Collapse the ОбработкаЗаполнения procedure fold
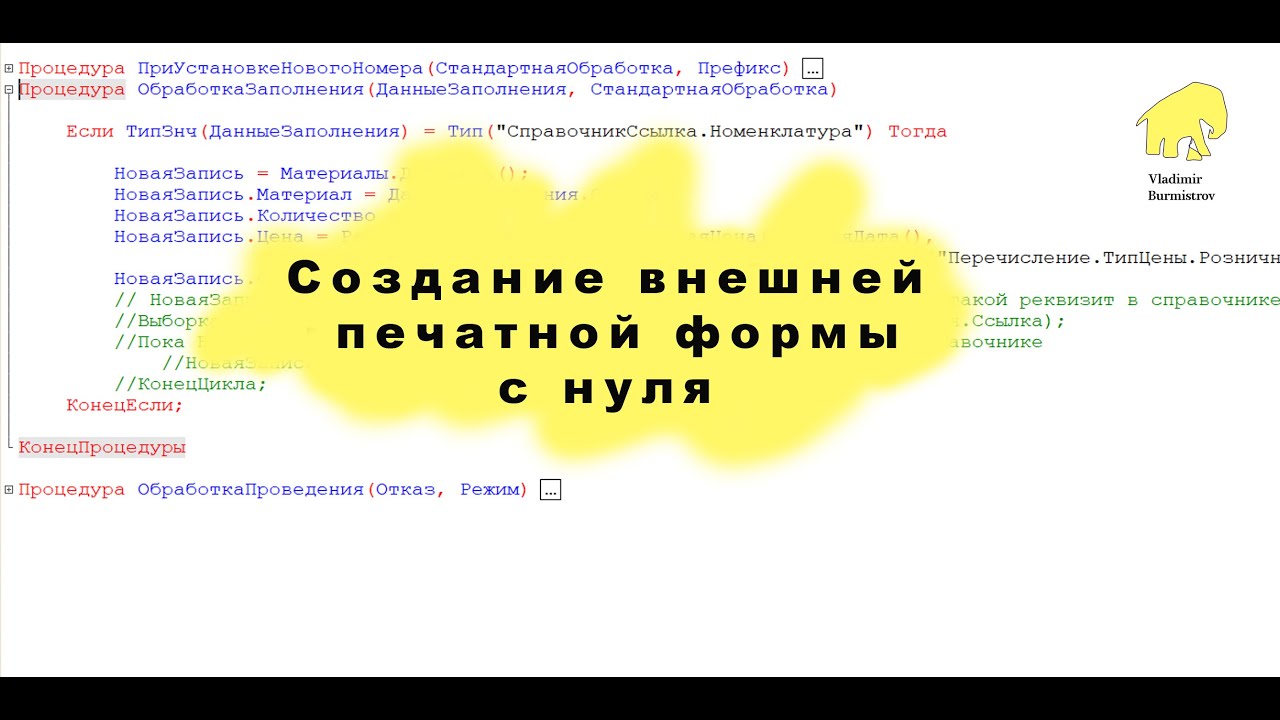Image resolution: width=1280 pixels, height=720 pixels. [9, 89]
